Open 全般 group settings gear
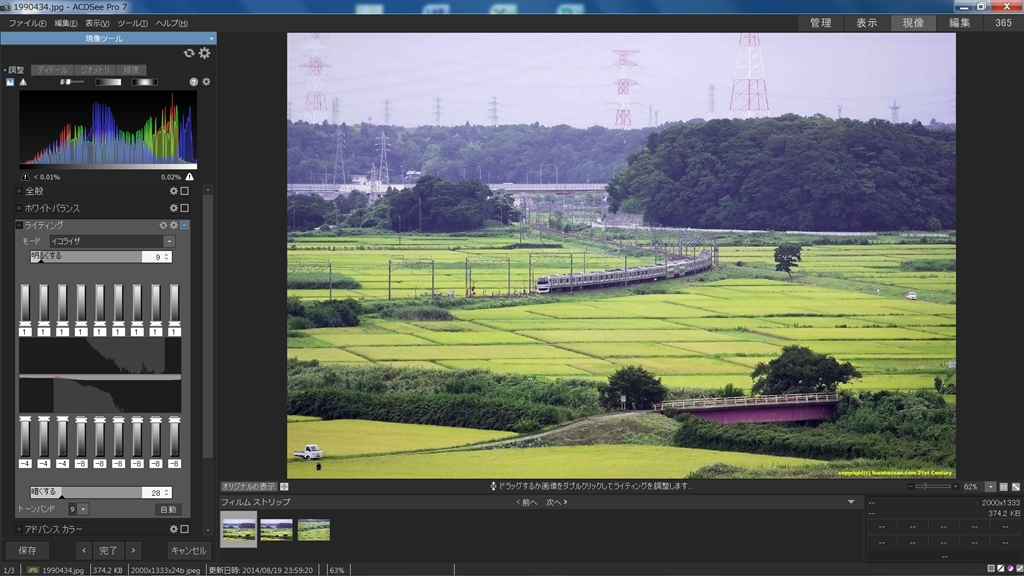Image resolution: width=1024 pixels, height=576 pixels. pos(174,191)
